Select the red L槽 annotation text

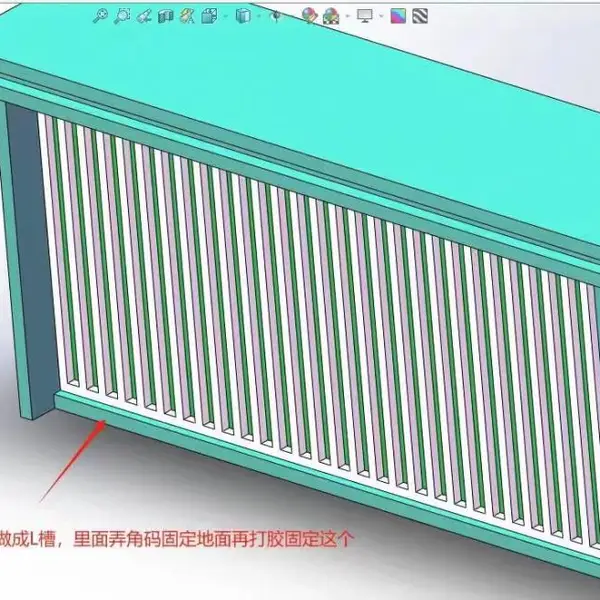(x=175, y=539)
